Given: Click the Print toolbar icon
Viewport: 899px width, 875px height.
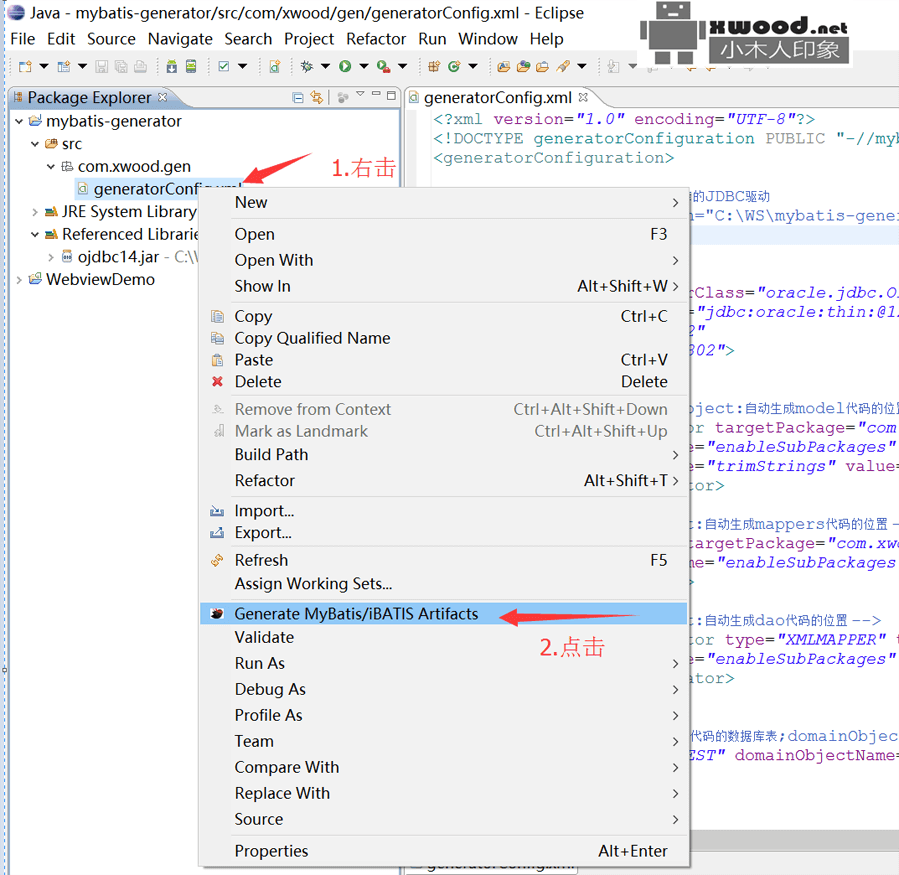Looking at the screenshot, I should point(140,67).
